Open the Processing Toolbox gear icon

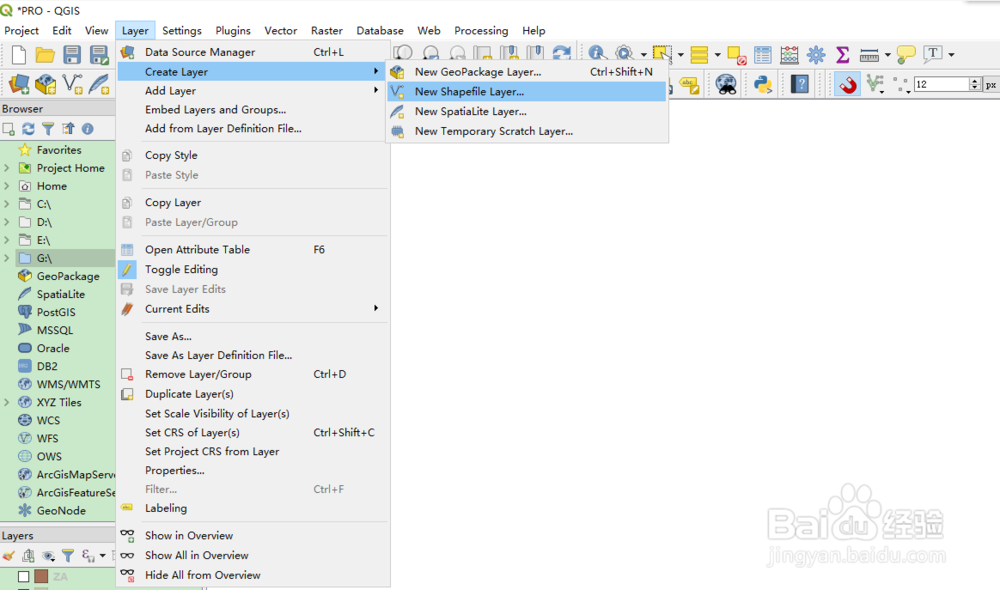[x=816, y=55]
